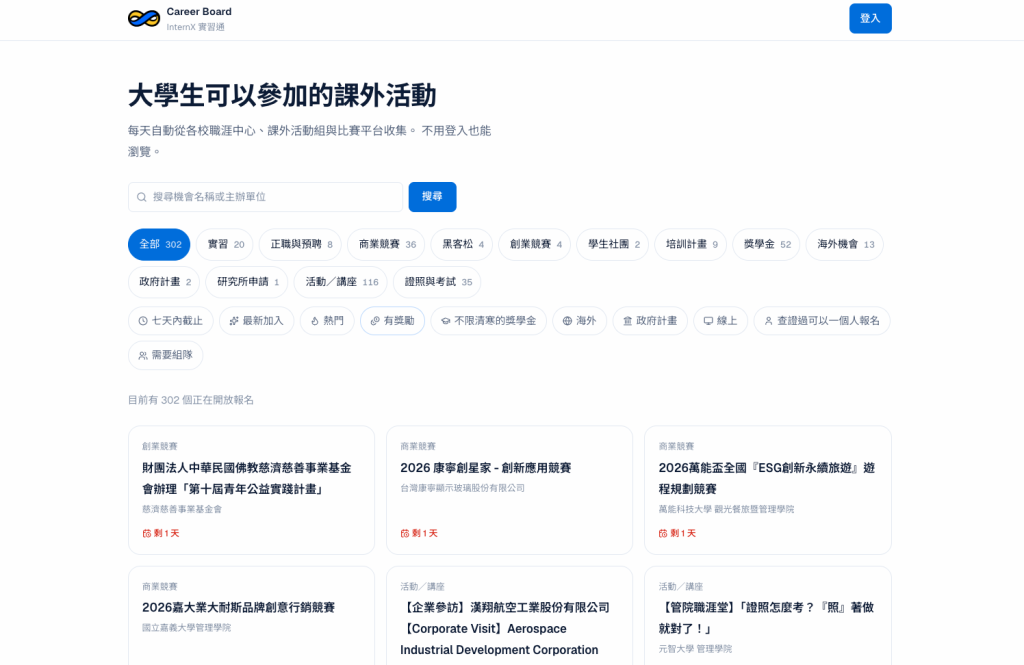This screenshot has width=1024, height=665.
Task: Click the person icon on 查證過可以一個人報名 chip
Action: pos(769,321)
